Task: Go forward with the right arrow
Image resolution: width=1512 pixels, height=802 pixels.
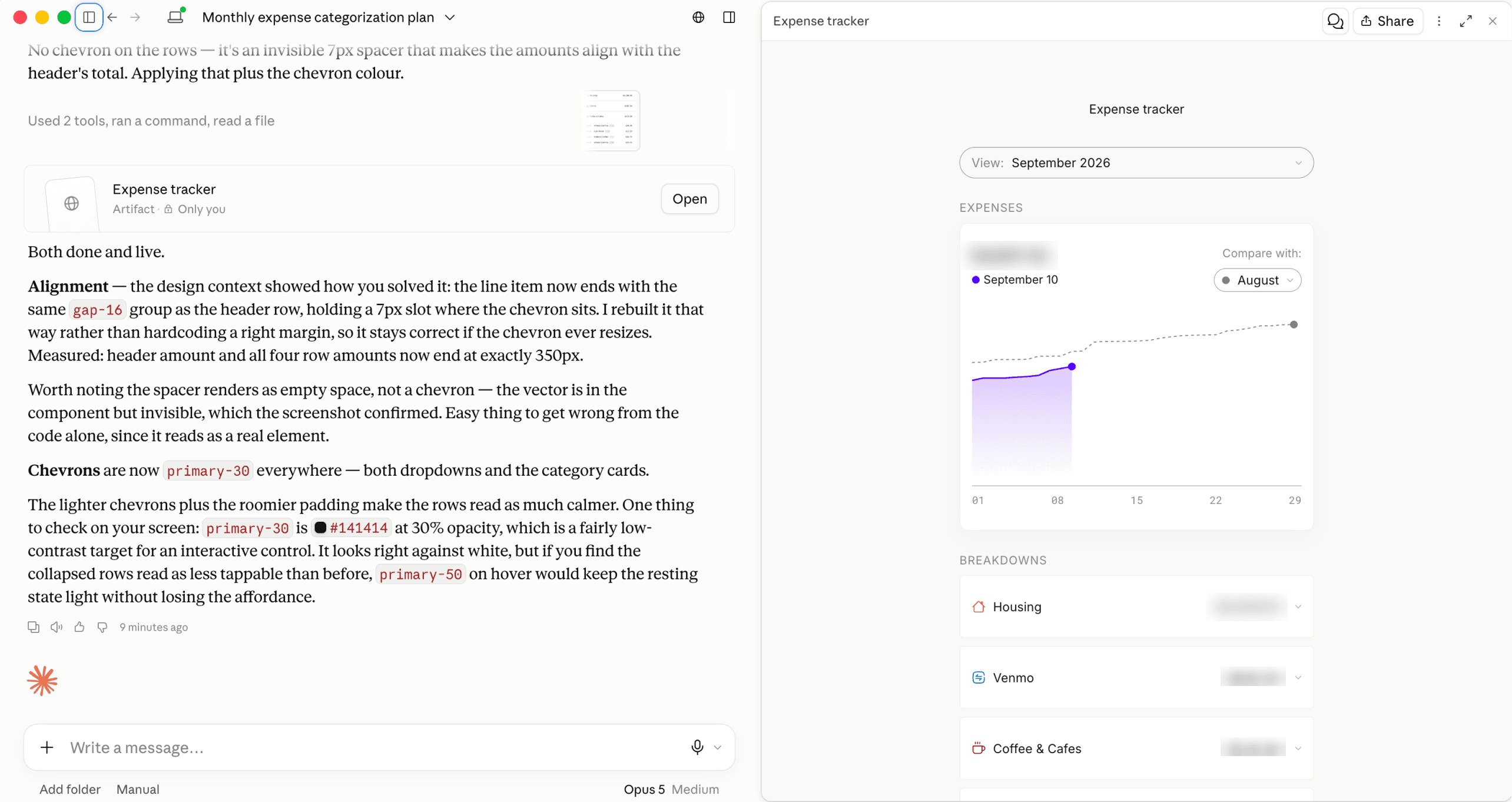Action: point(135,18)
